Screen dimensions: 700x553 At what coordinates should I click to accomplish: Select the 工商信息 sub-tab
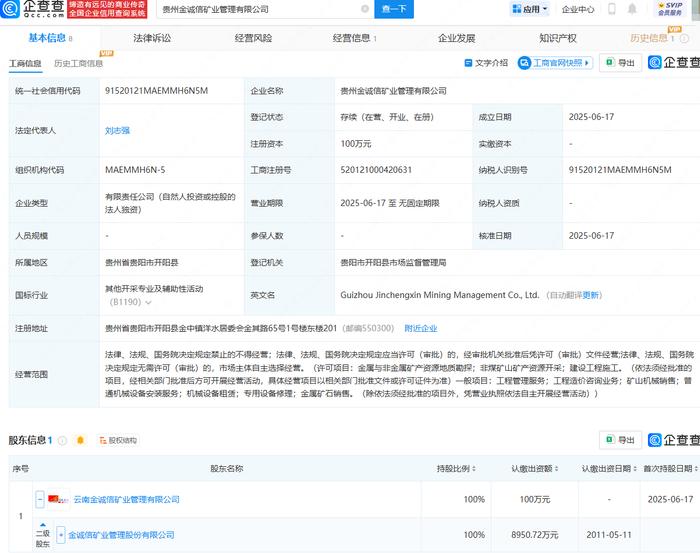(25, 63)
